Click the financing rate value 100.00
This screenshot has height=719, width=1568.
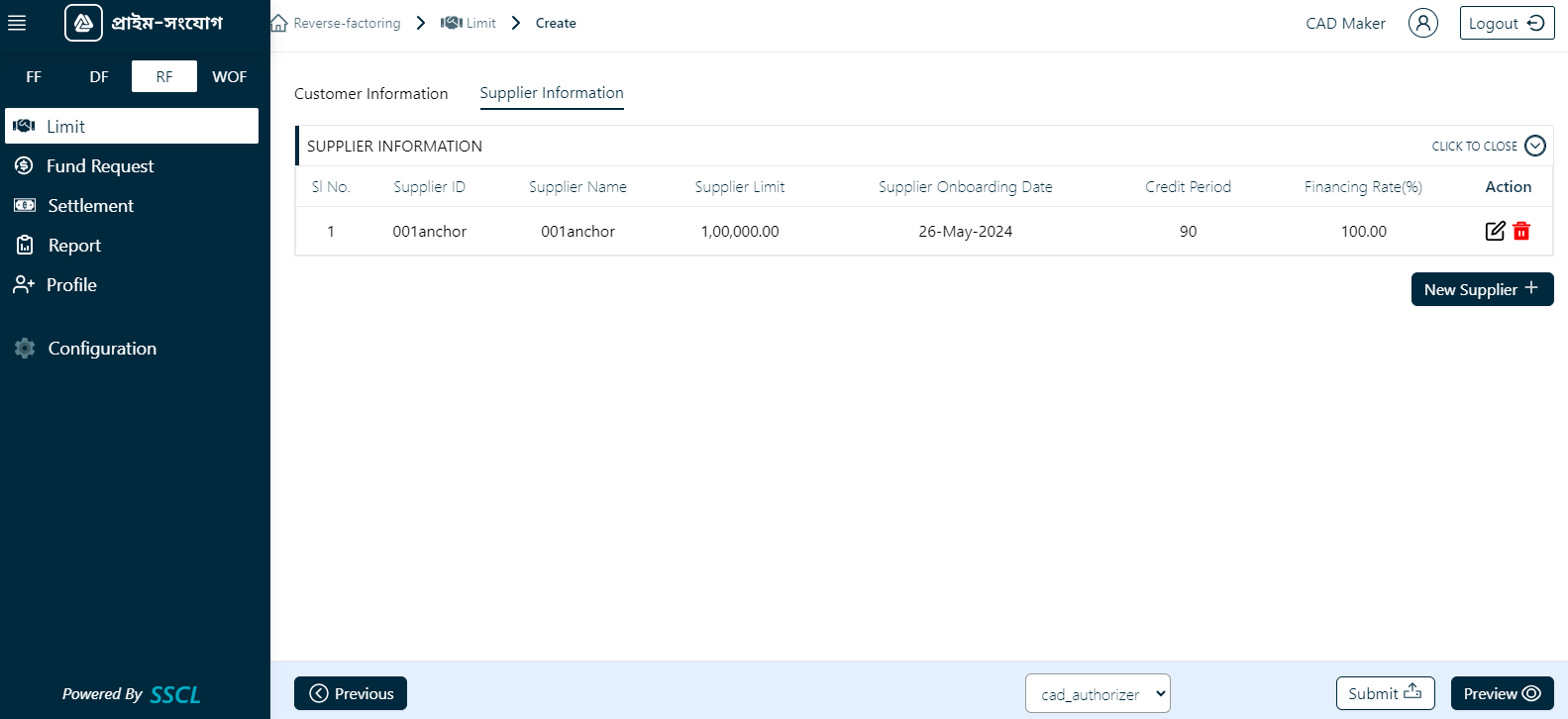pos(1363,231)
